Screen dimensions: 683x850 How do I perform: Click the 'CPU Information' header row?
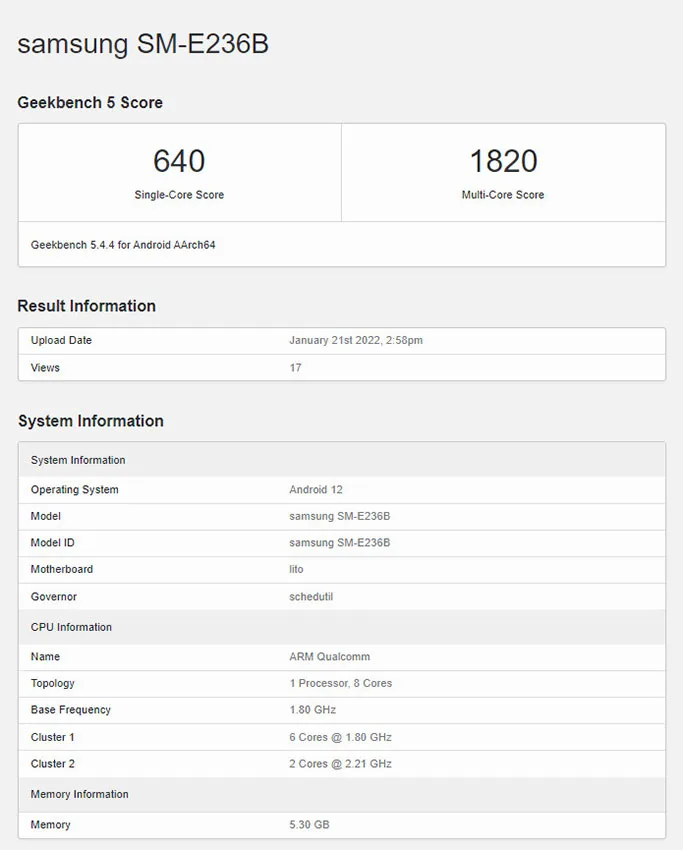tap(342, 627)
